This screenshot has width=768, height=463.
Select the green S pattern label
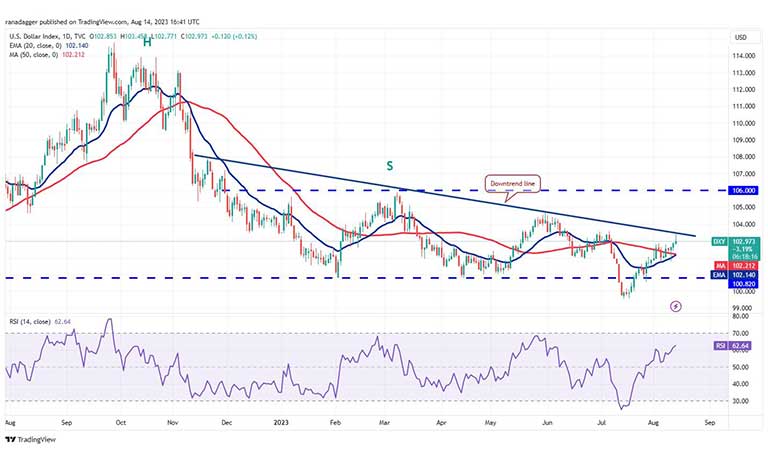(x=389, y=166)
